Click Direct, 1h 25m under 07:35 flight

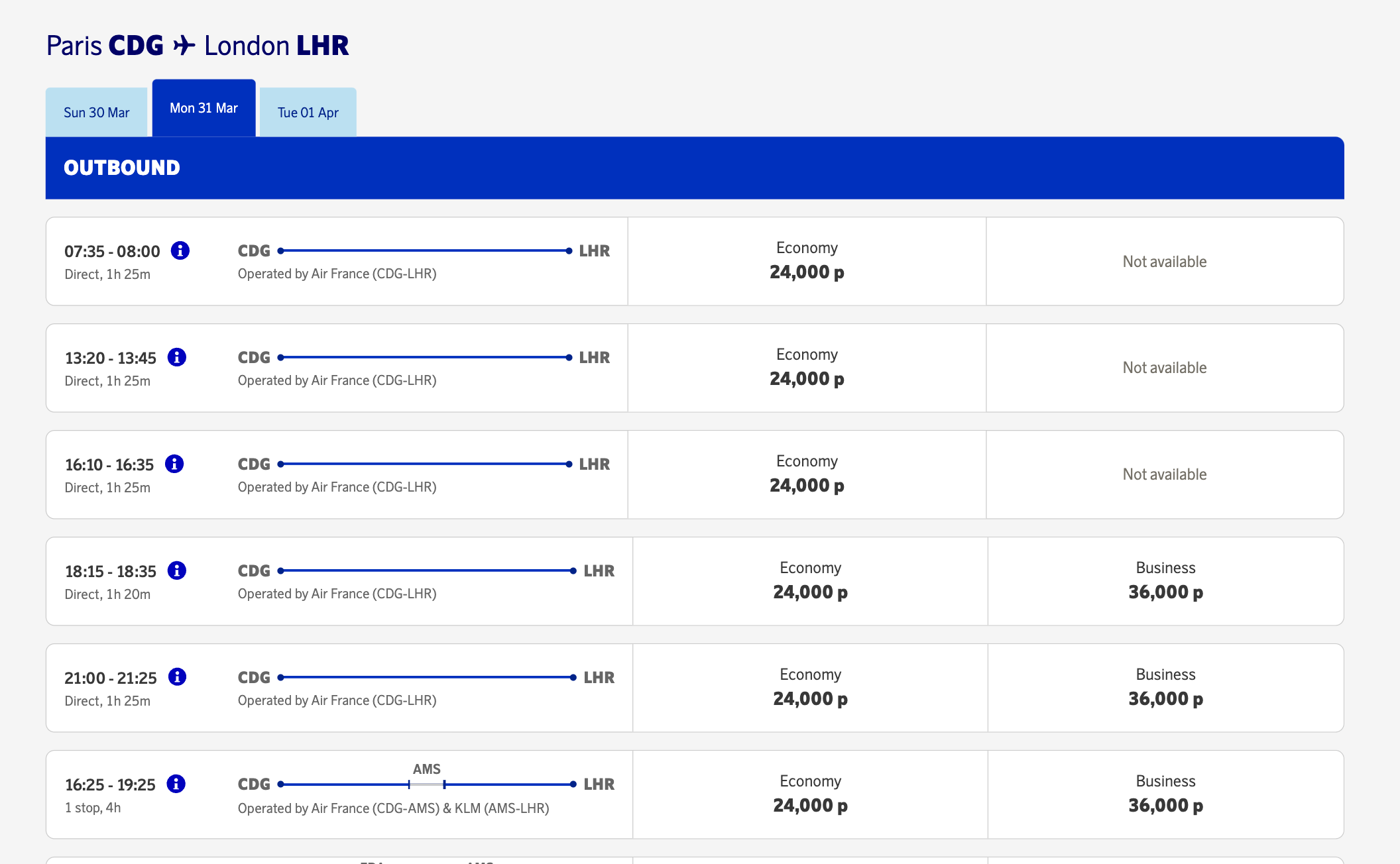click(x=107, y=274)
